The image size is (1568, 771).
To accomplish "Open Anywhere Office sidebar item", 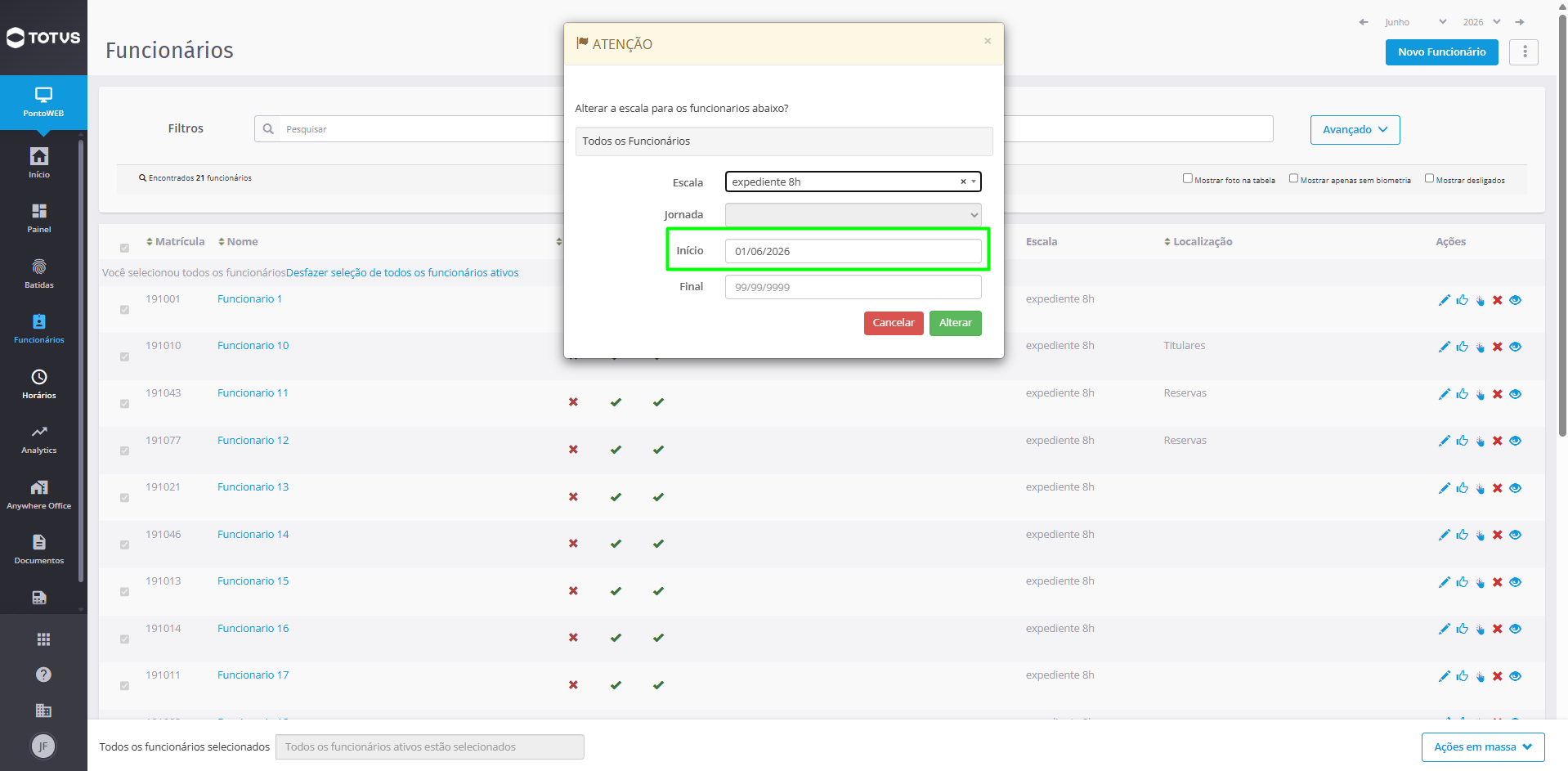I will [x=39, y=495].
